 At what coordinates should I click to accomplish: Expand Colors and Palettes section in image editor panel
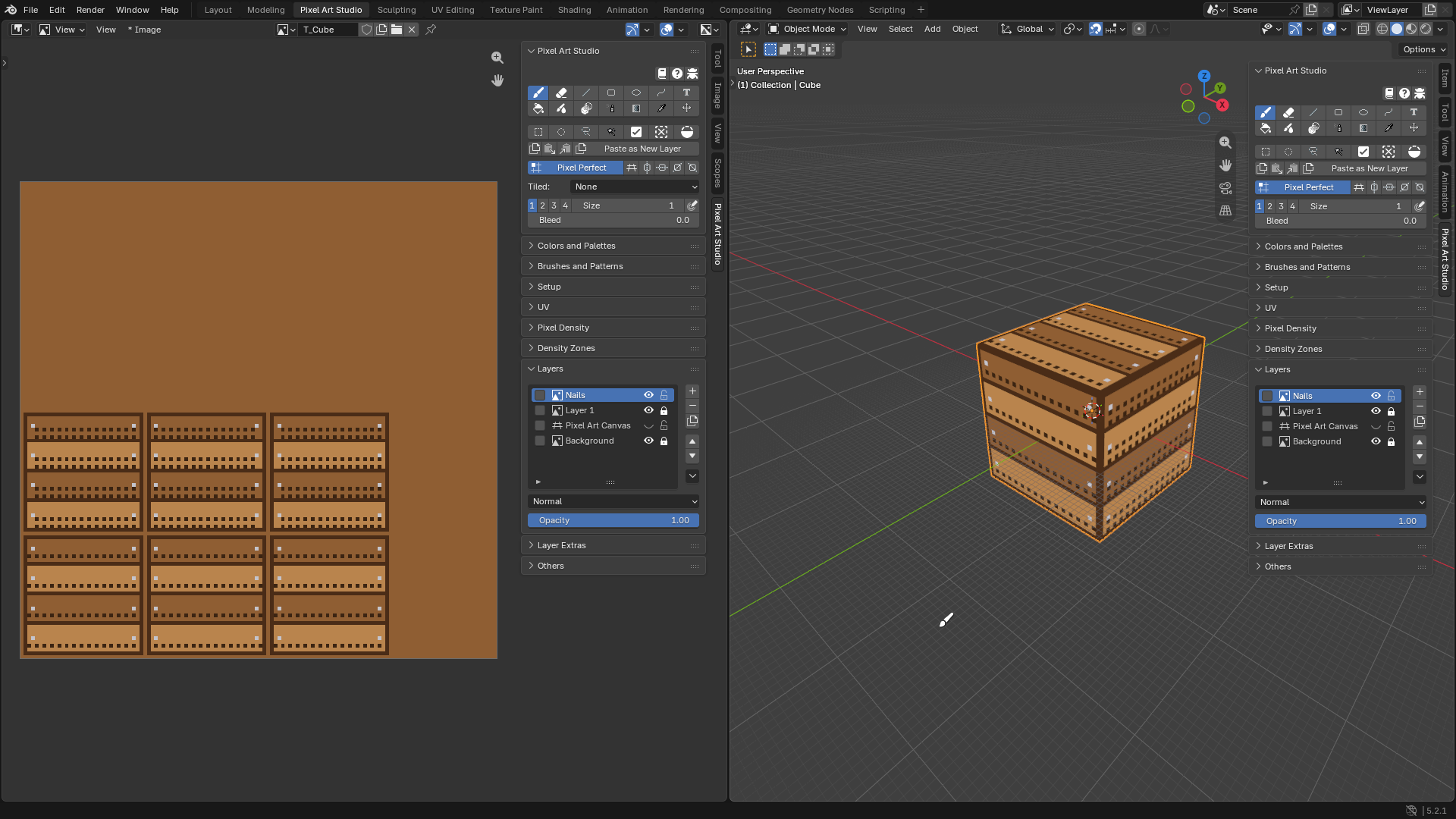(613, 246)
